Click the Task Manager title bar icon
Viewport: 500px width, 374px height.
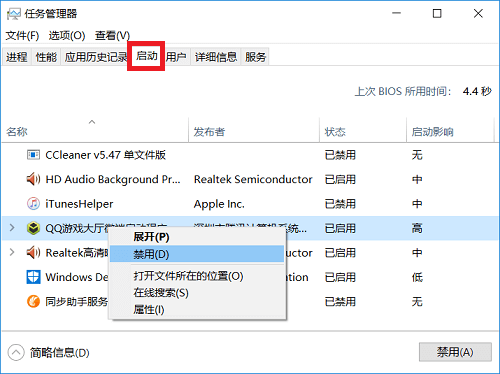[14, 14]
